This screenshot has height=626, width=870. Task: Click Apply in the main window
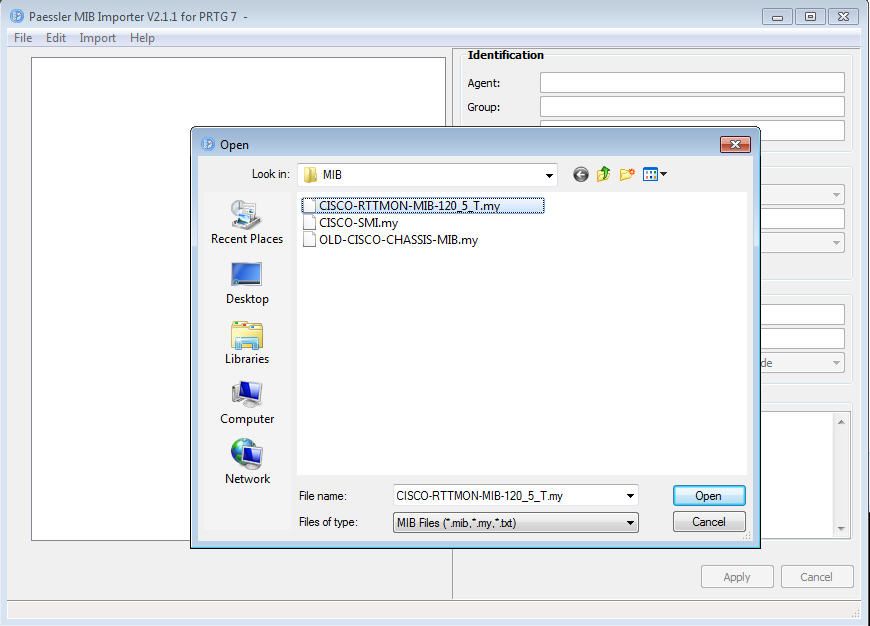click(x=737, y=577)
